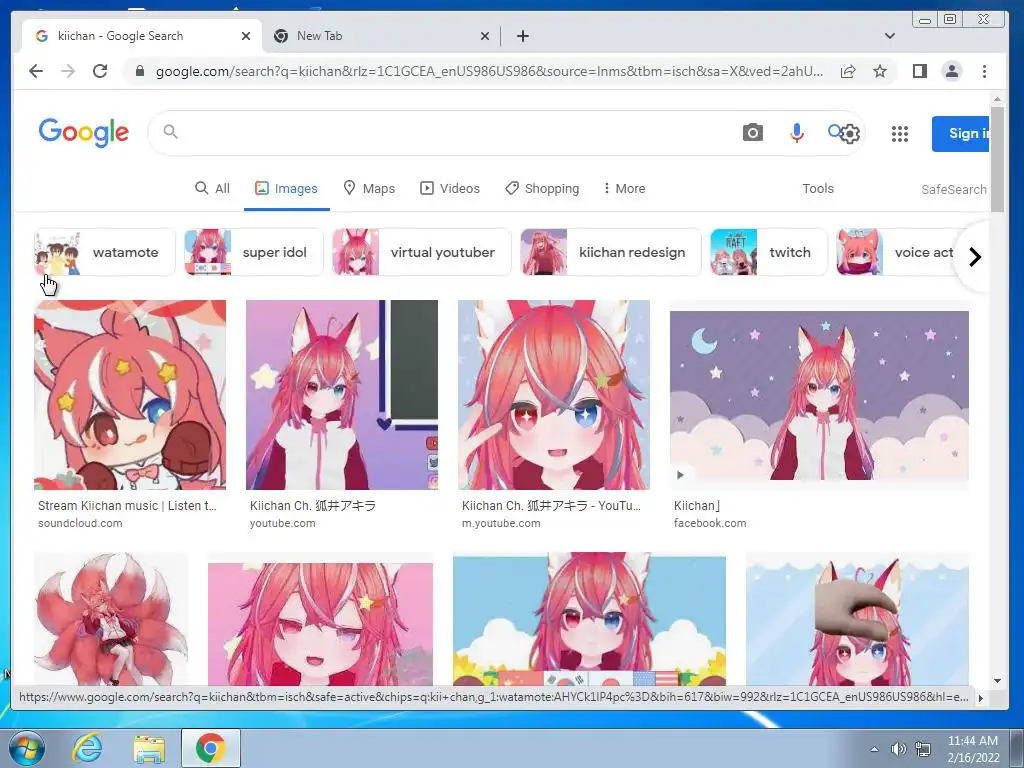Show more filter chips with right arrow
1024x768 pixels.
(x=974, y=257)
